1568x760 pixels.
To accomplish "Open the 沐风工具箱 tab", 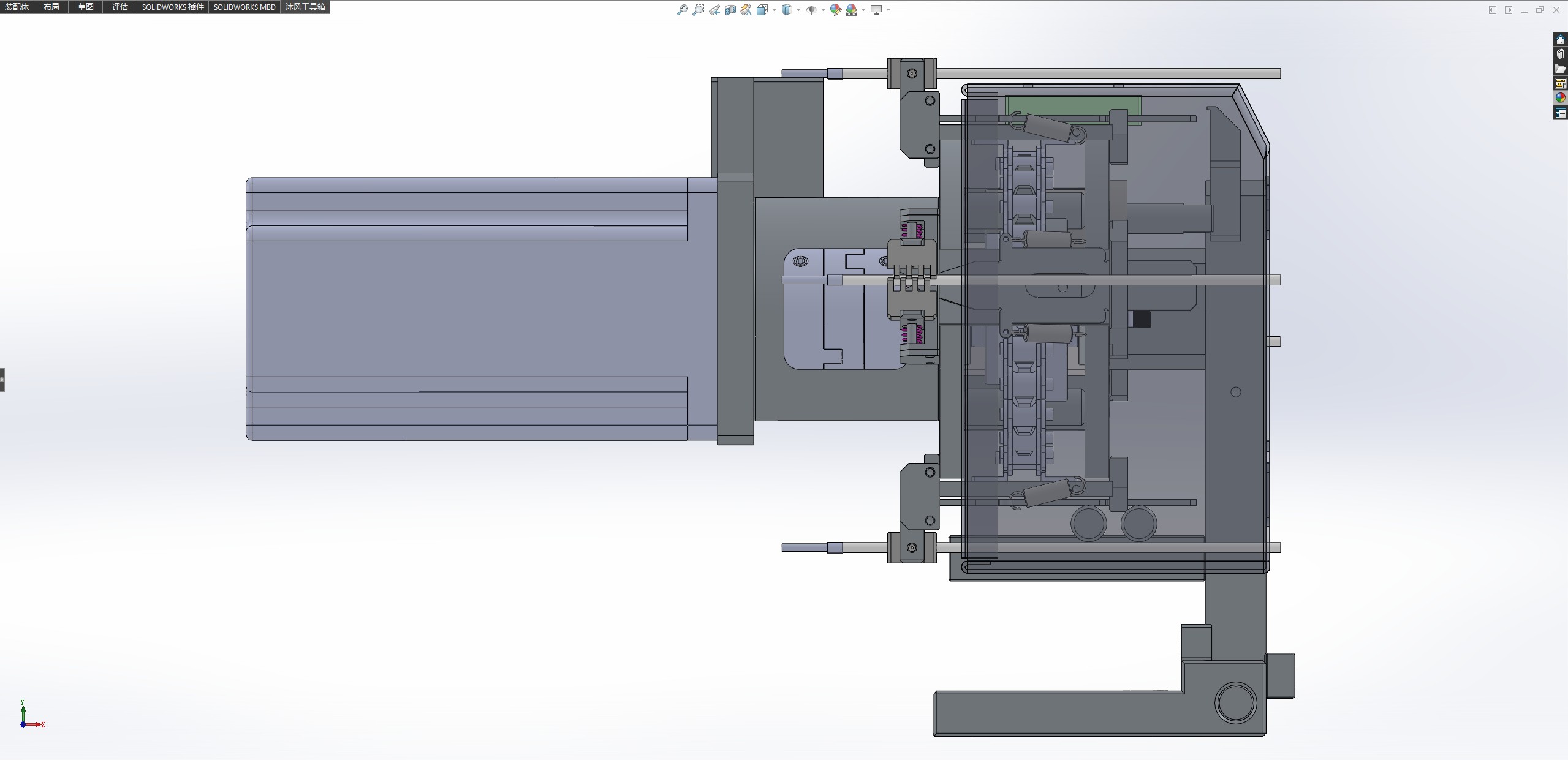I will click(305, 7).
